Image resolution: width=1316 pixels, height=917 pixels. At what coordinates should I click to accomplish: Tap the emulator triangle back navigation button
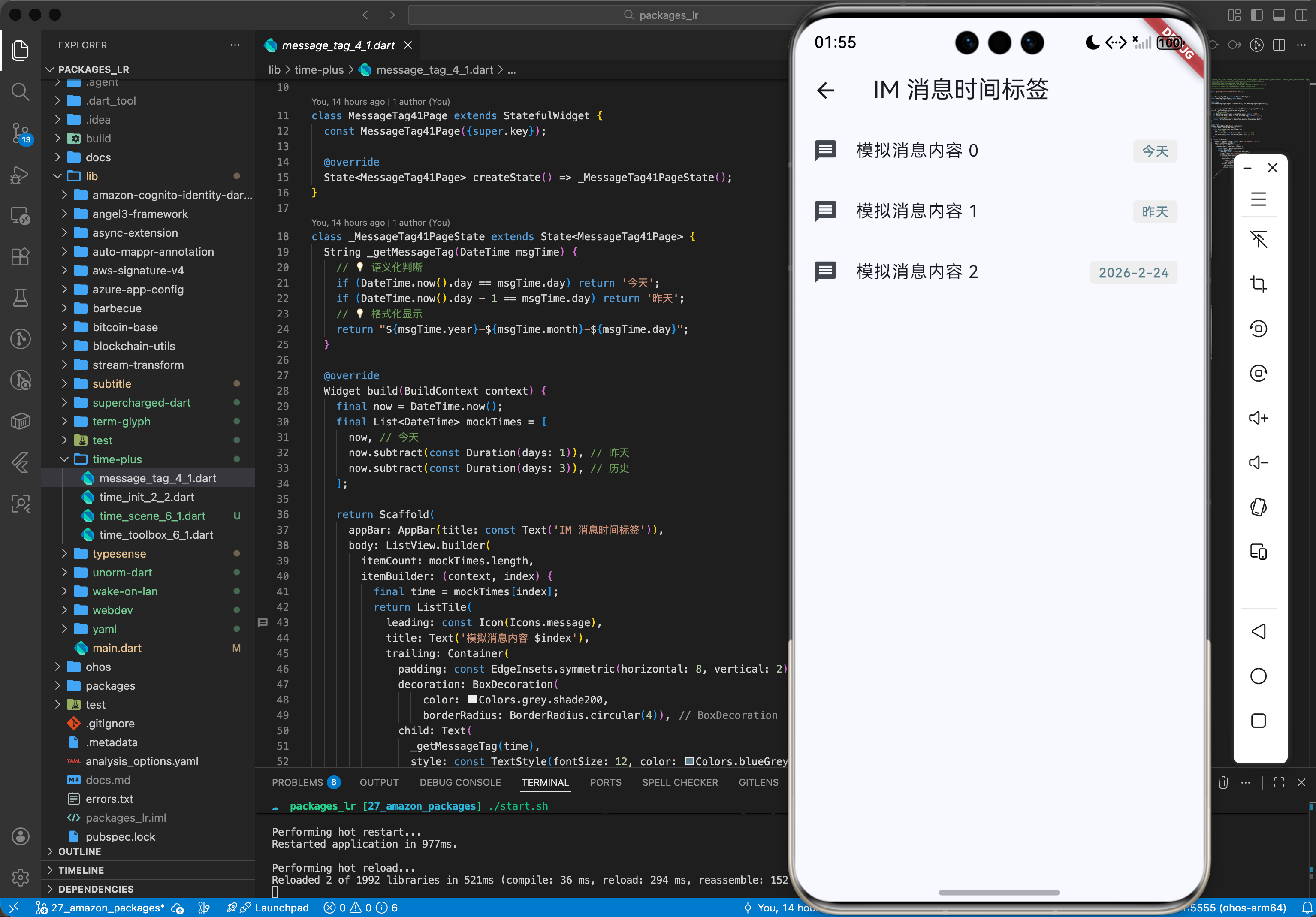1258,632
